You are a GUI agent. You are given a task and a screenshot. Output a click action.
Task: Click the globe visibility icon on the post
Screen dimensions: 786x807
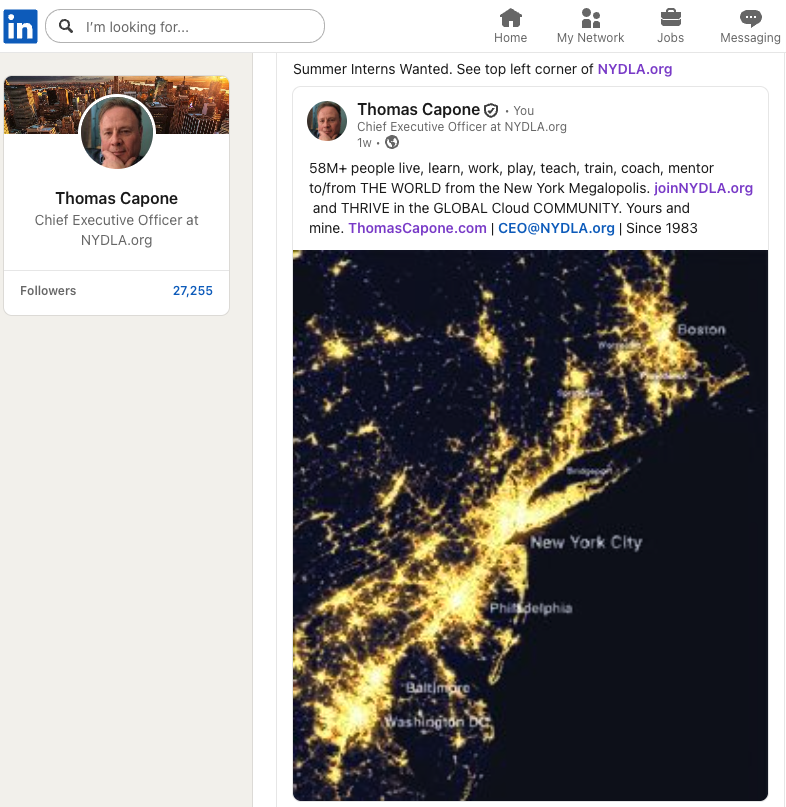point(392,142)
